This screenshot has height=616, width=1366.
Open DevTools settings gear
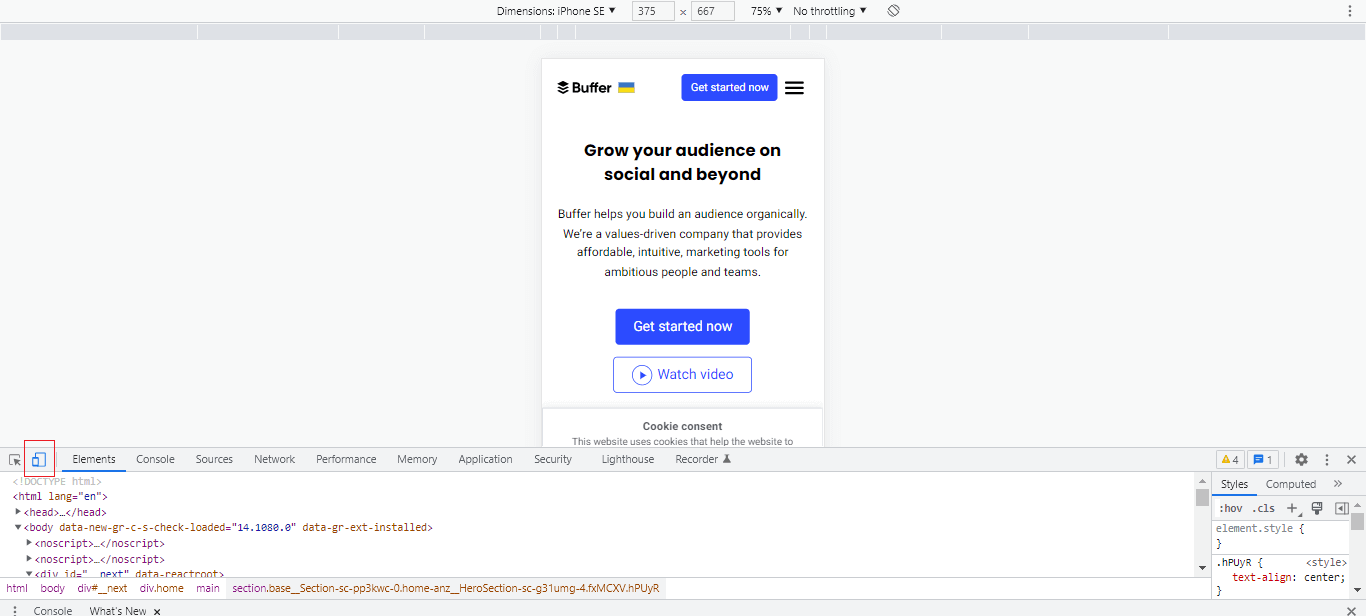(1301, 459)
